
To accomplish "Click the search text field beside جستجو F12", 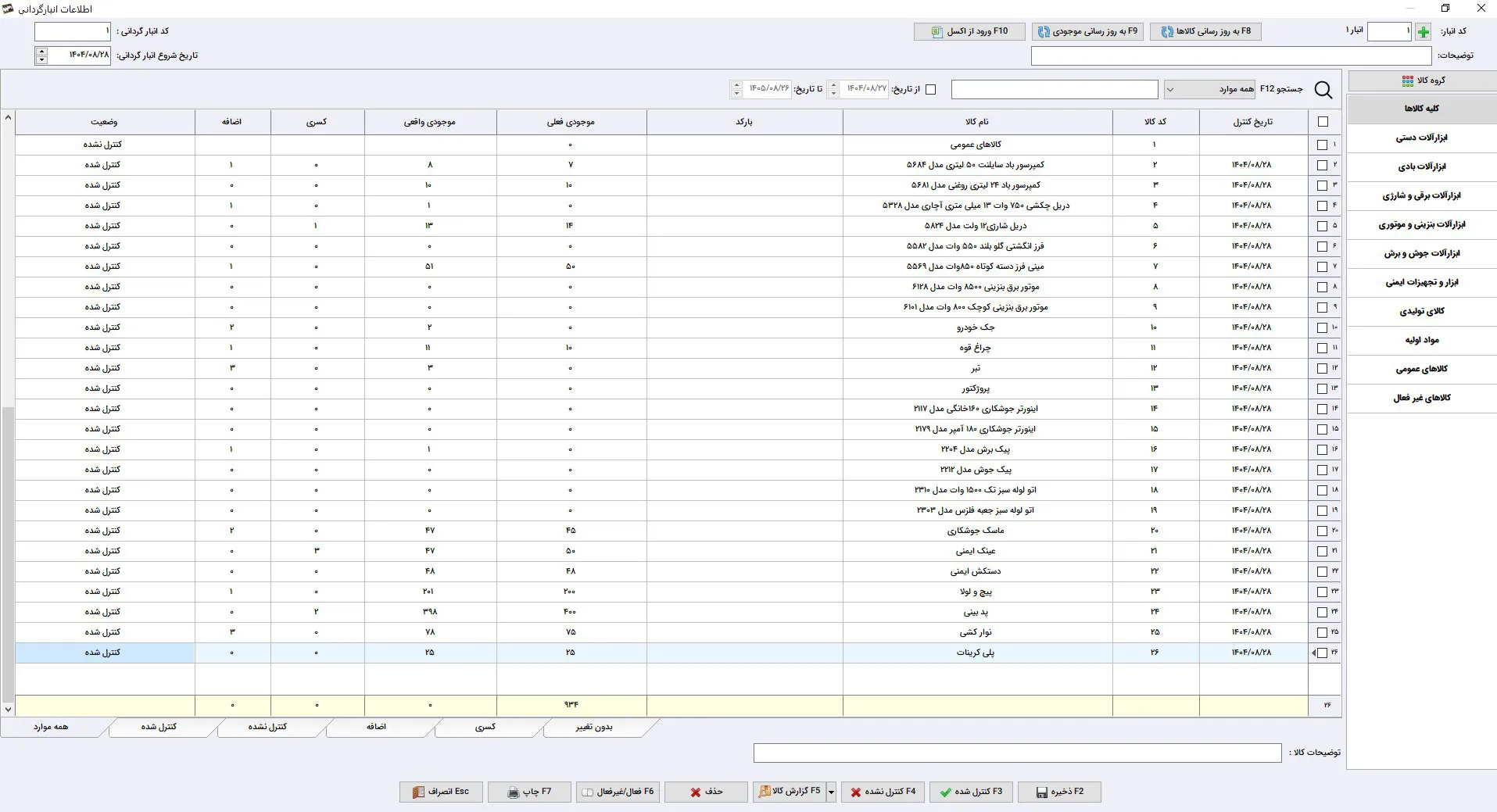I will [1055, 90].
